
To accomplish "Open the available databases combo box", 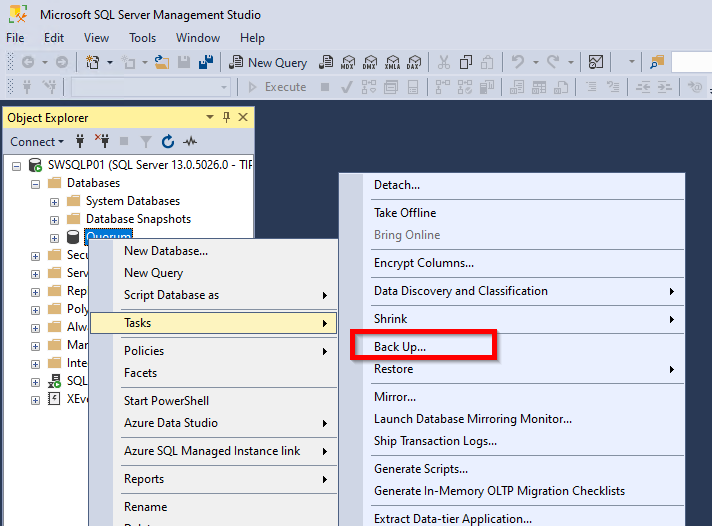I will pos(150,87).
